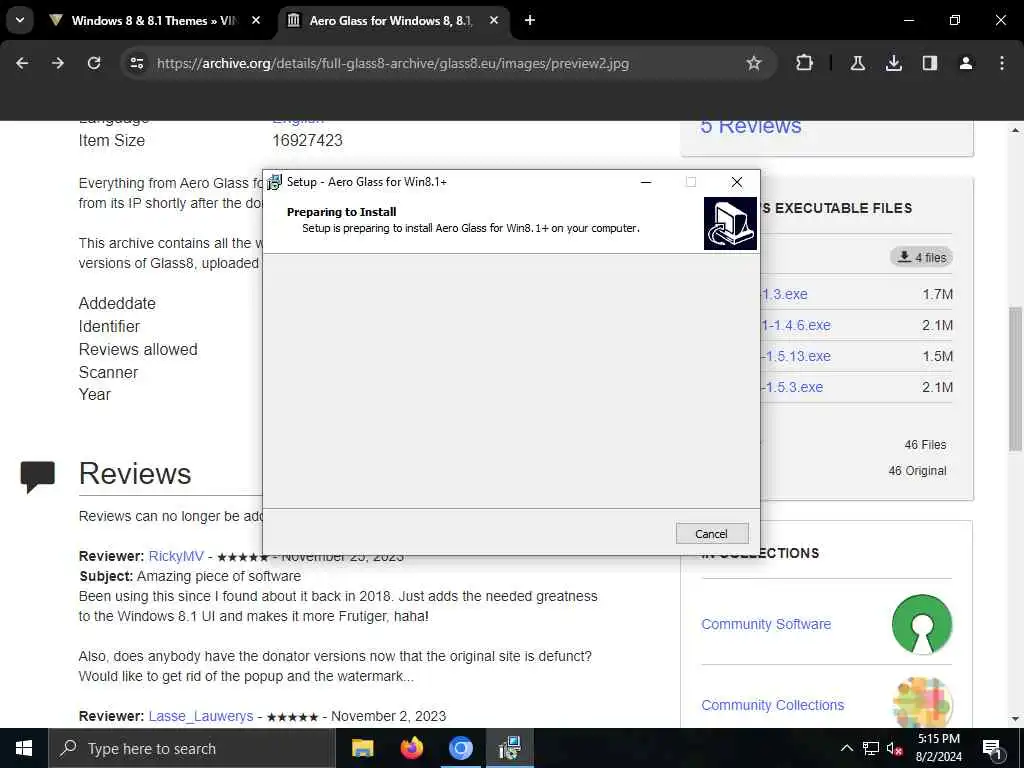Restore down the browser window

pos(955,20)
